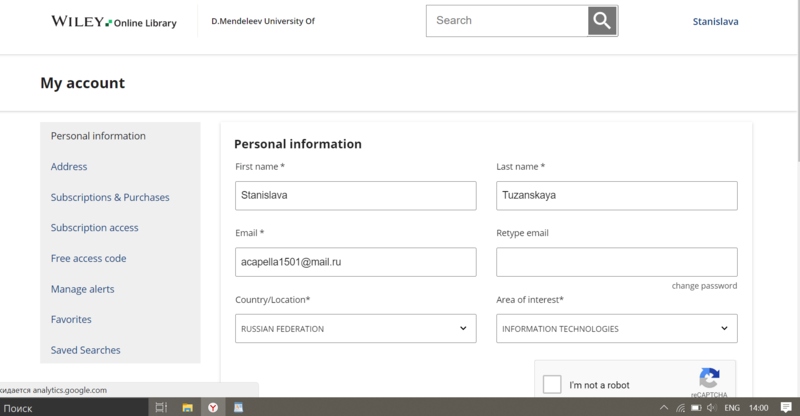Viewport: 800px width, 416px height.
Task: Open the 14:00 taskbar clock
Action: (758, 407)
